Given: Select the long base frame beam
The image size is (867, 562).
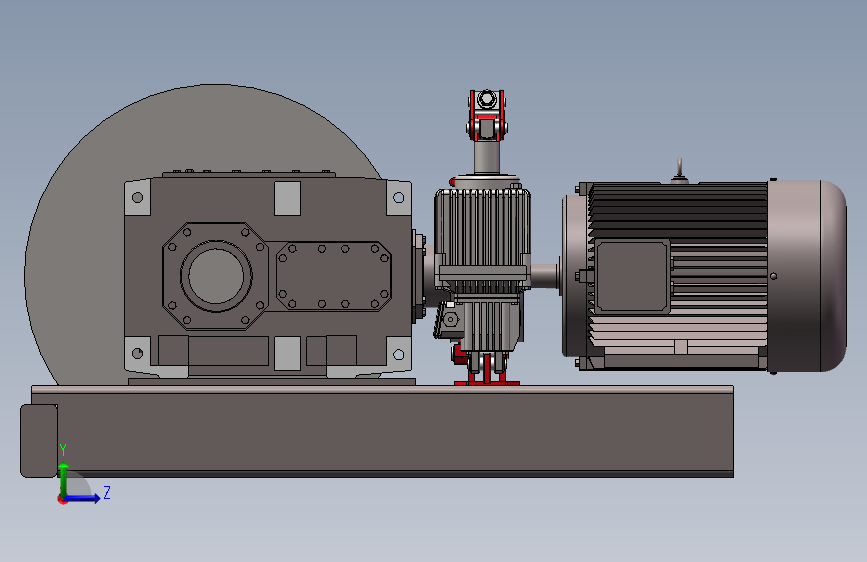Looking at the screenshot, I should (x=383, y=431).
